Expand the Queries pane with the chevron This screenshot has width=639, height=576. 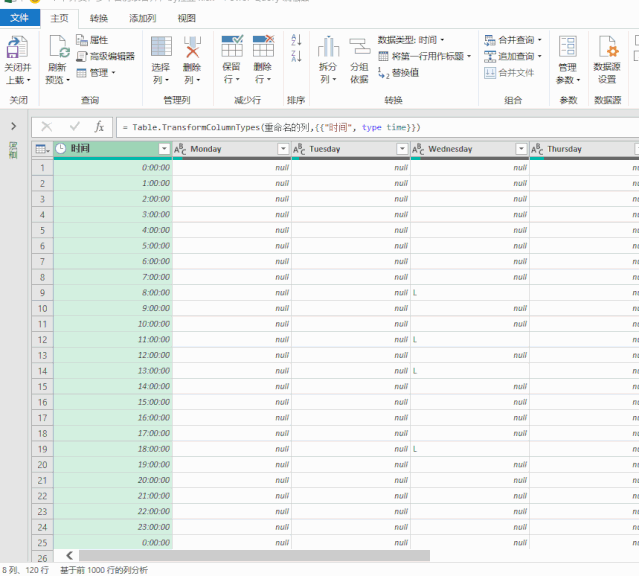tap(13, 126)
